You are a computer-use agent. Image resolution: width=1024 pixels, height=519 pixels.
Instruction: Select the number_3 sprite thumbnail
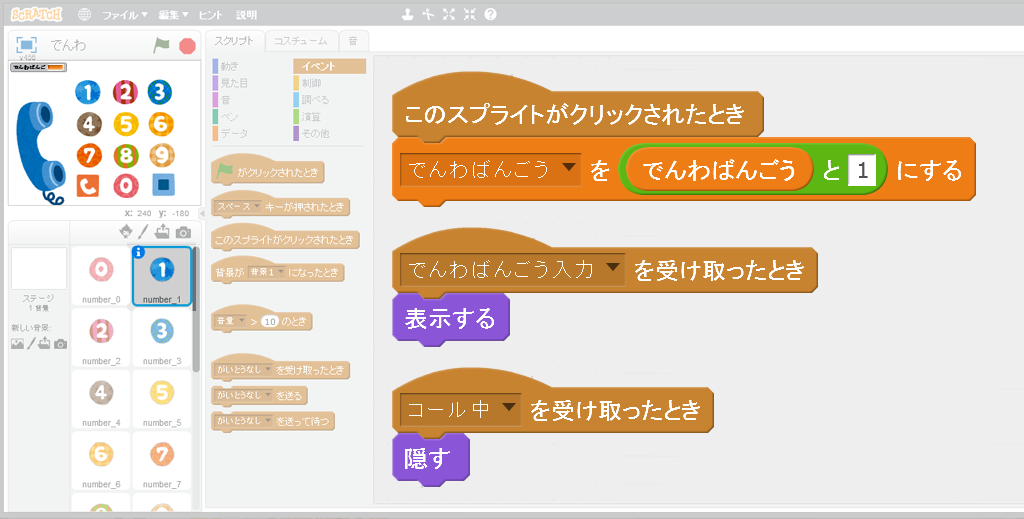tap(162, 338)
